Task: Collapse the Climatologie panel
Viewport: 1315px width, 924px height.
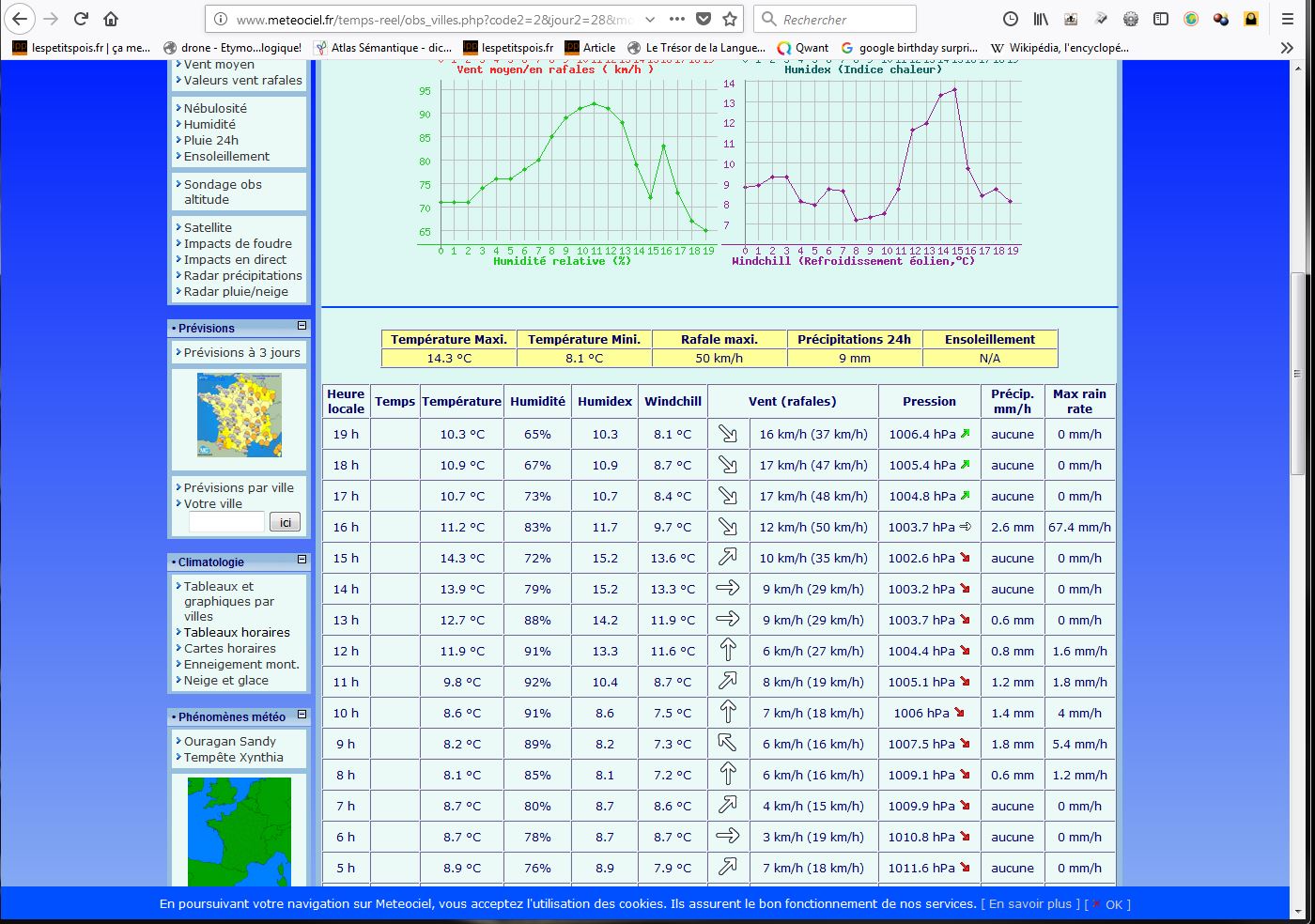Action: 302,560
